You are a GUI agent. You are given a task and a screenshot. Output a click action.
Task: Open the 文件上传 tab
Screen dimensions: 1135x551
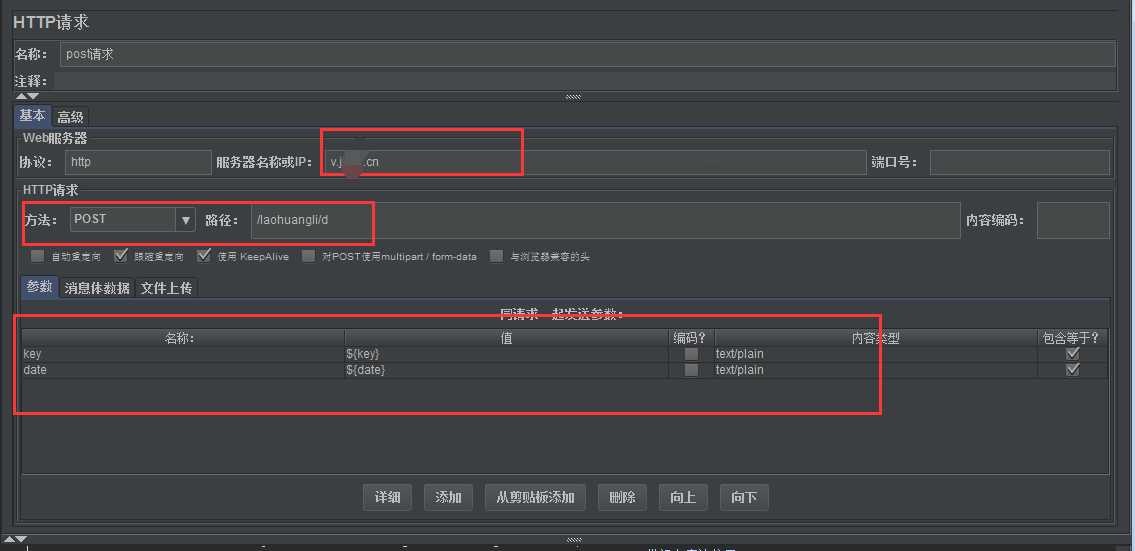point(166,288)
